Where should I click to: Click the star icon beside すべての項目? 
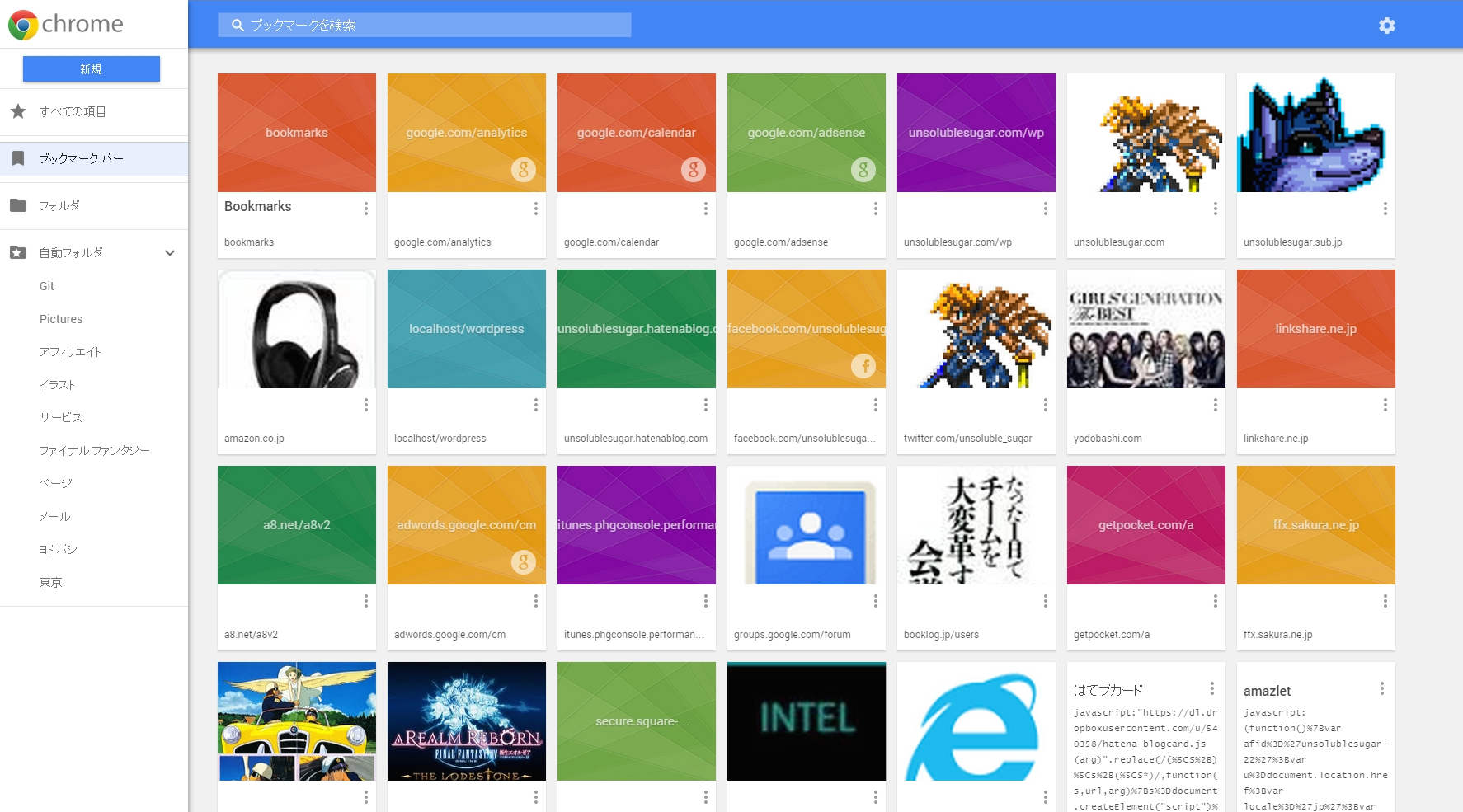coord(18,111)
